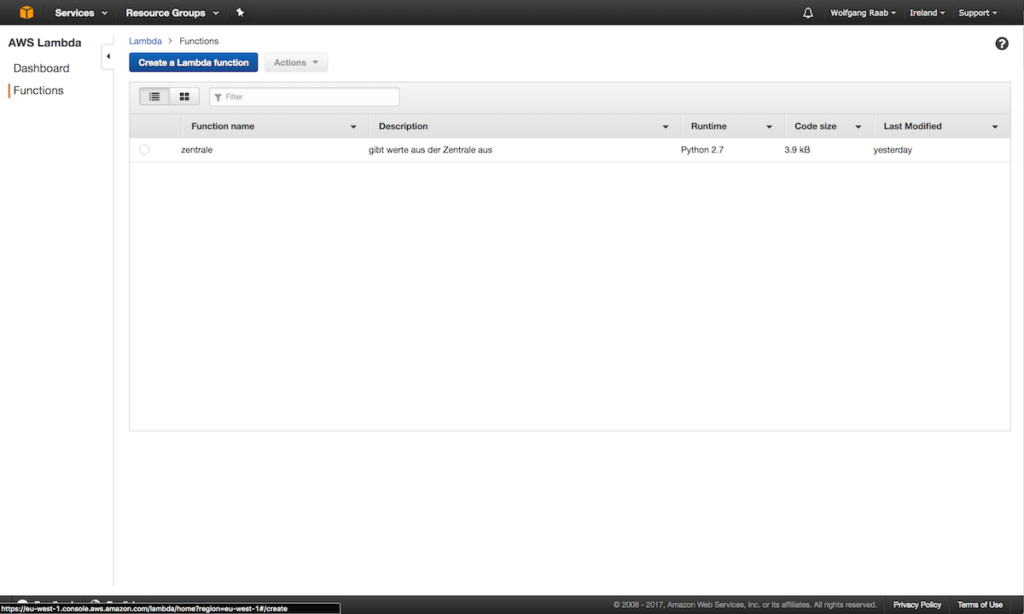Screen dimensions: 1024x614
Task: Open Dashboard in the sidebar
Action: click(41, 68)
